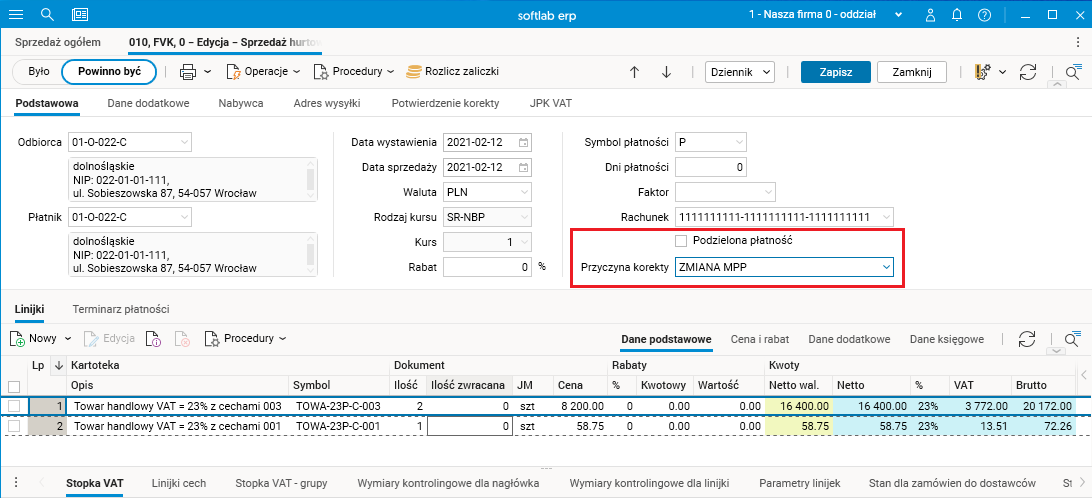Open the bottom-left three-dot menu
The height and width of the screenshot is (498, 1092).
pyautogui.click(x=15, y=483)
